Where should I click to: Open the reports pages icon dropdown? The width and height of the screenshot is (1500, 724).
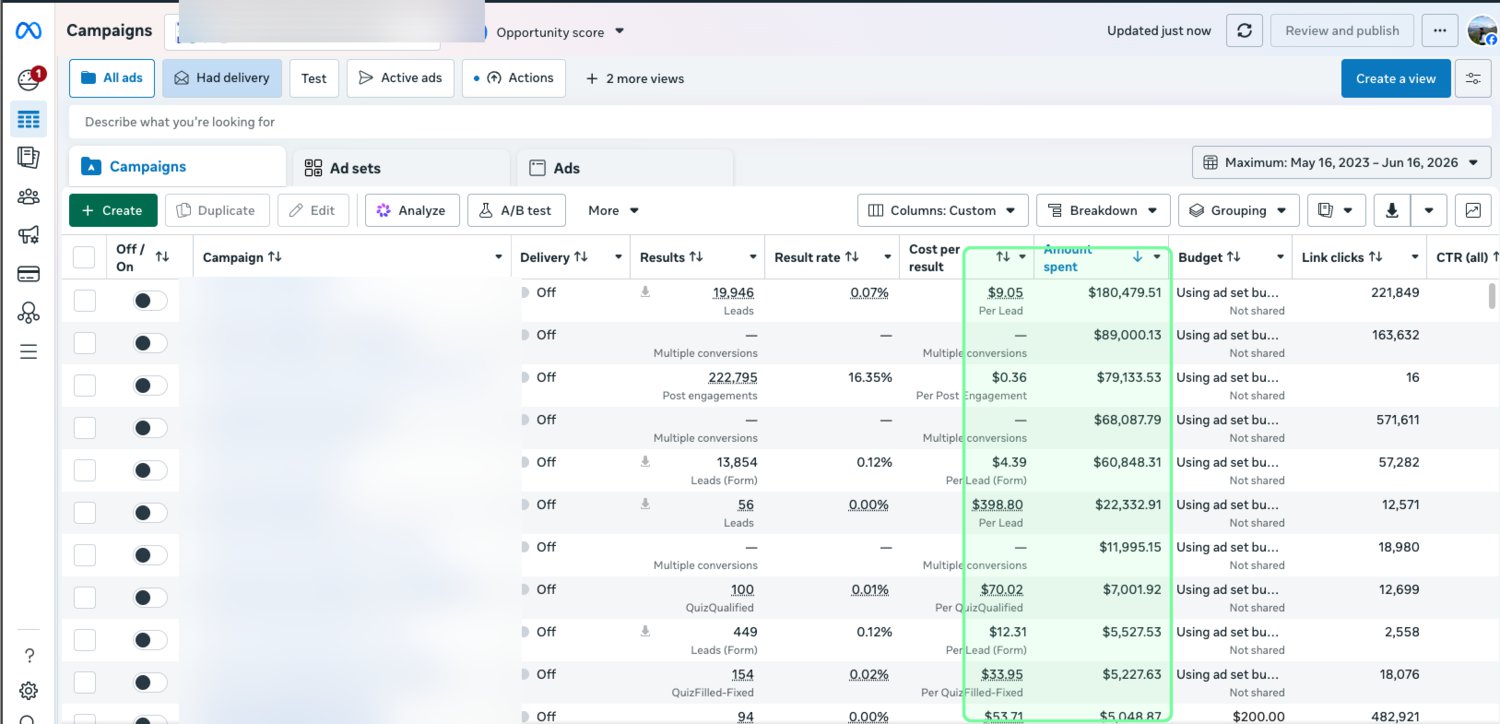coord(1336,211)
